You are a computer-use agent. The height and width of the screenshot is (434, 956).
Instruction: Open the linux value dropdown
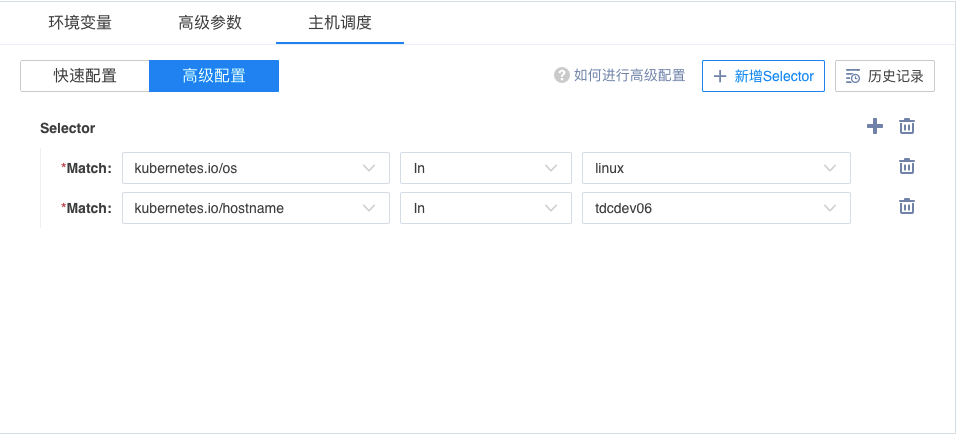pyautogui.click(x=716, y=168)
